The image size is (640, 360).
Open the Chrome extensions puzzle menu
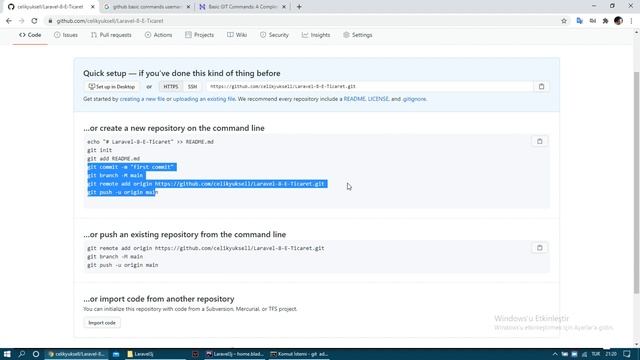pyautogui.click(x=605, y=21)
